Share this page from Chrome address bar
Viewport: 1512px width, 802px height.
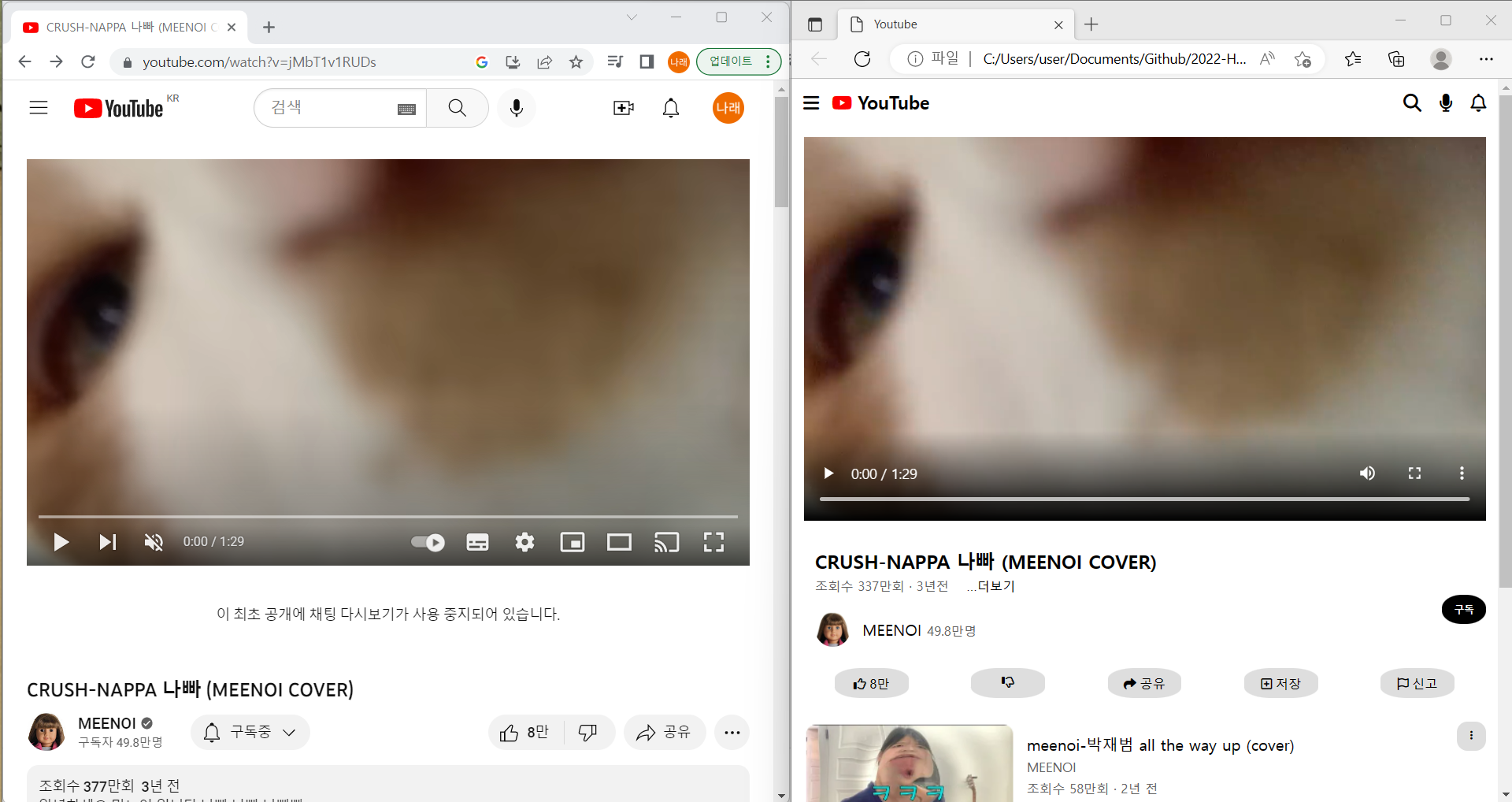click(x=544, y=61)
